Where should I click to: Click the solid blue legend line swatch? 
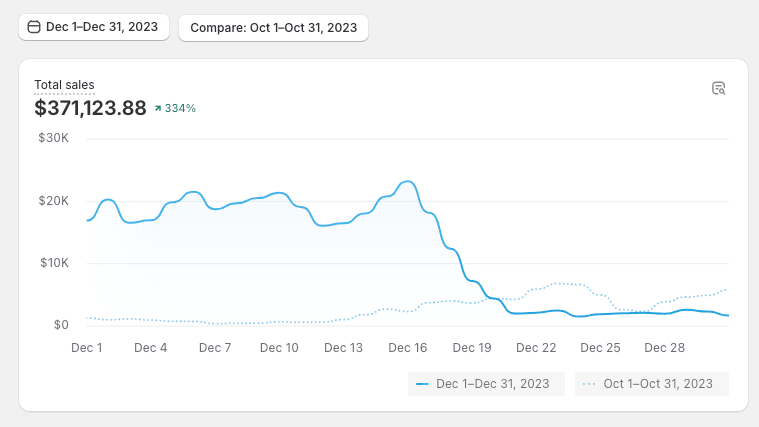coord(422,384)
